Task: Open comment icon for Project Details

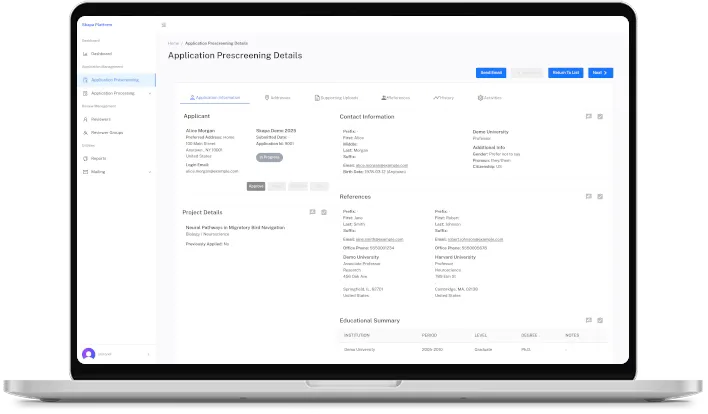Action: point(312,212)
